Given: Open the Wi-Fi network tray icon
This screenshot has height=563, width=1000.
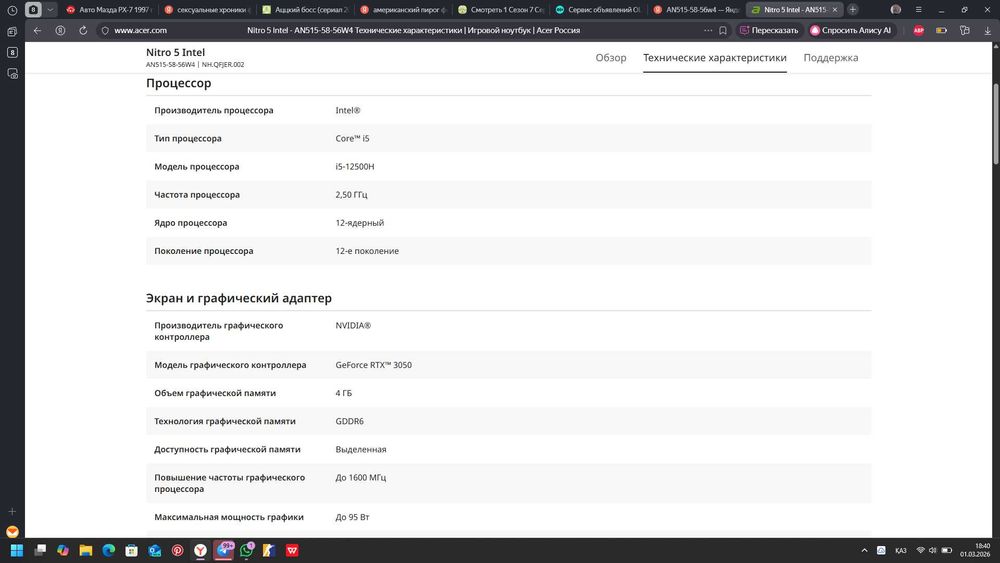Looking at the screenshot, I should [920, 550].
